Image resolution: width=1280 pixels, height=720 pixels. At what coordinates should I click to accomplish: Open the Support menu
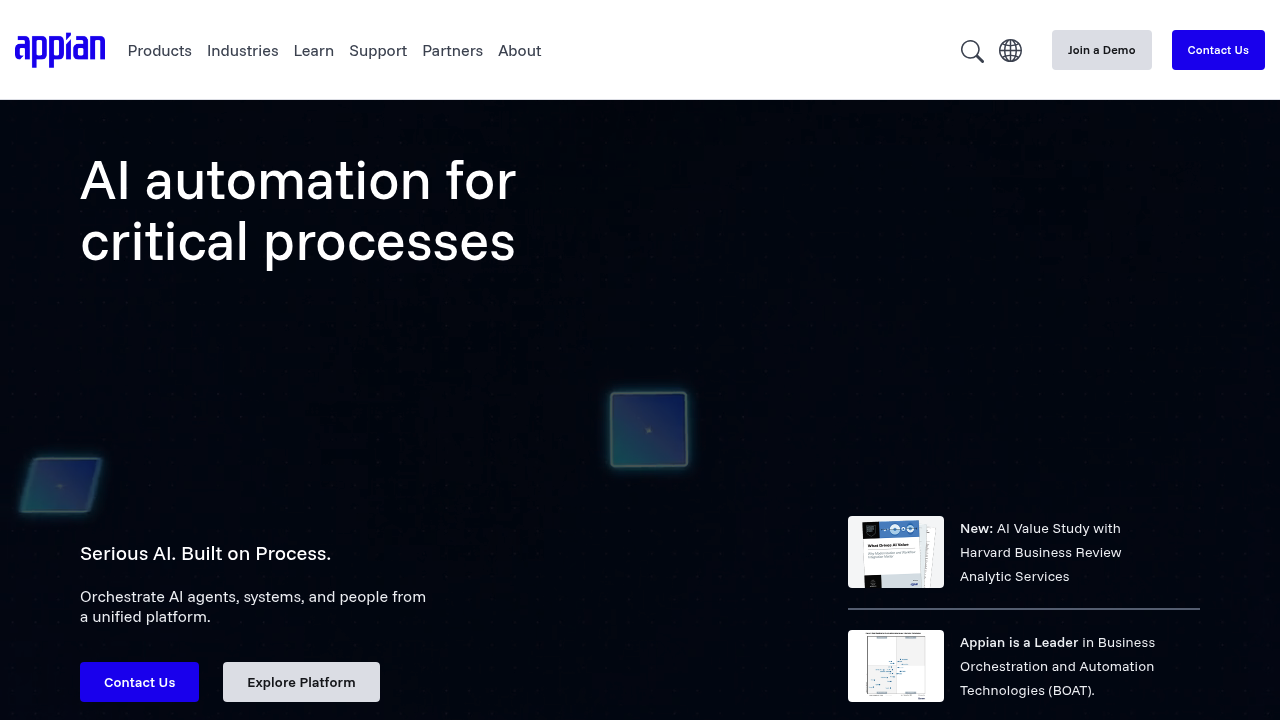pos(378,51)
